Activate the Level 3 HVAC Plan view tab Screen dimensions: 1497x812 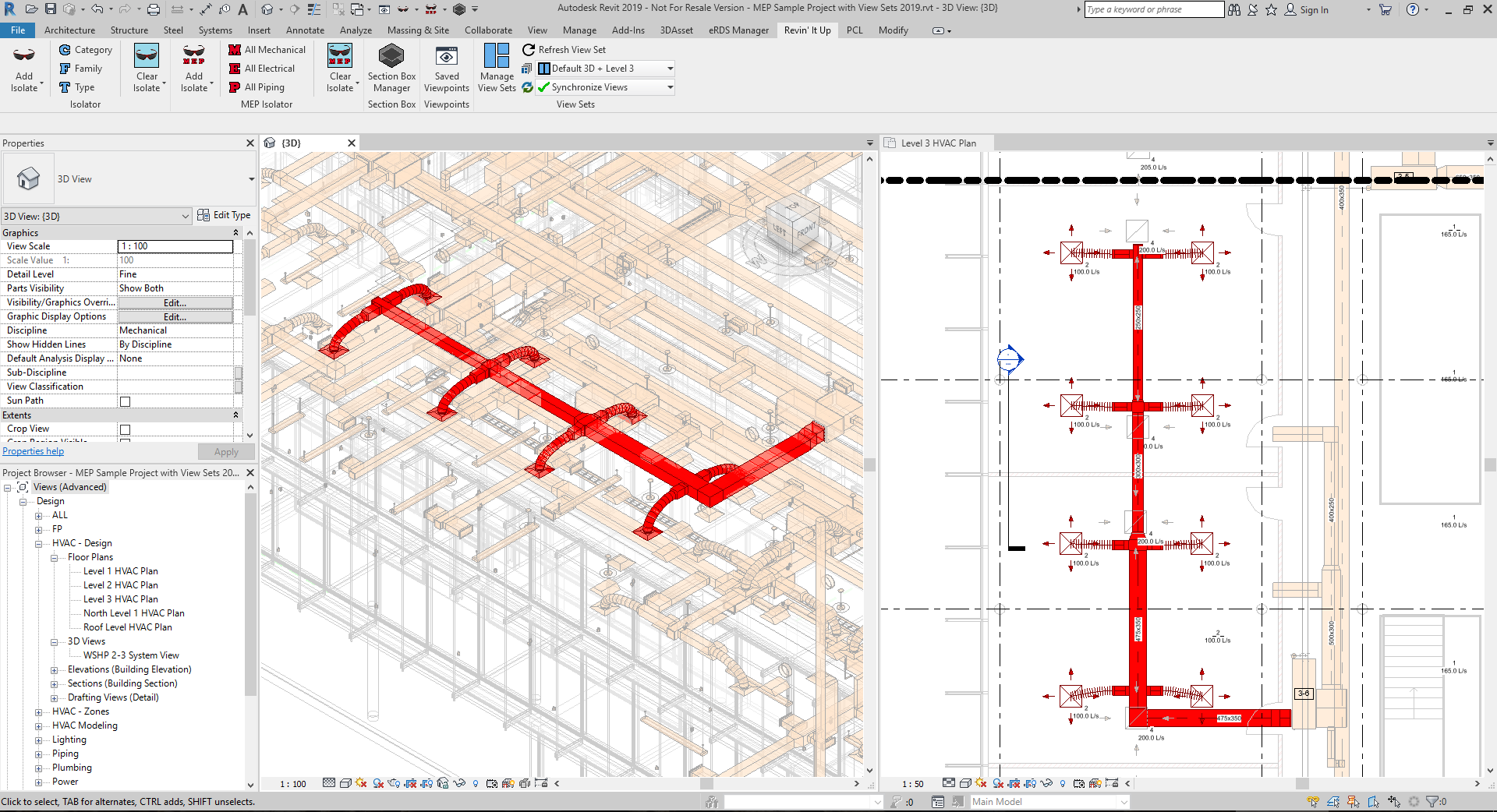[938, 143]
